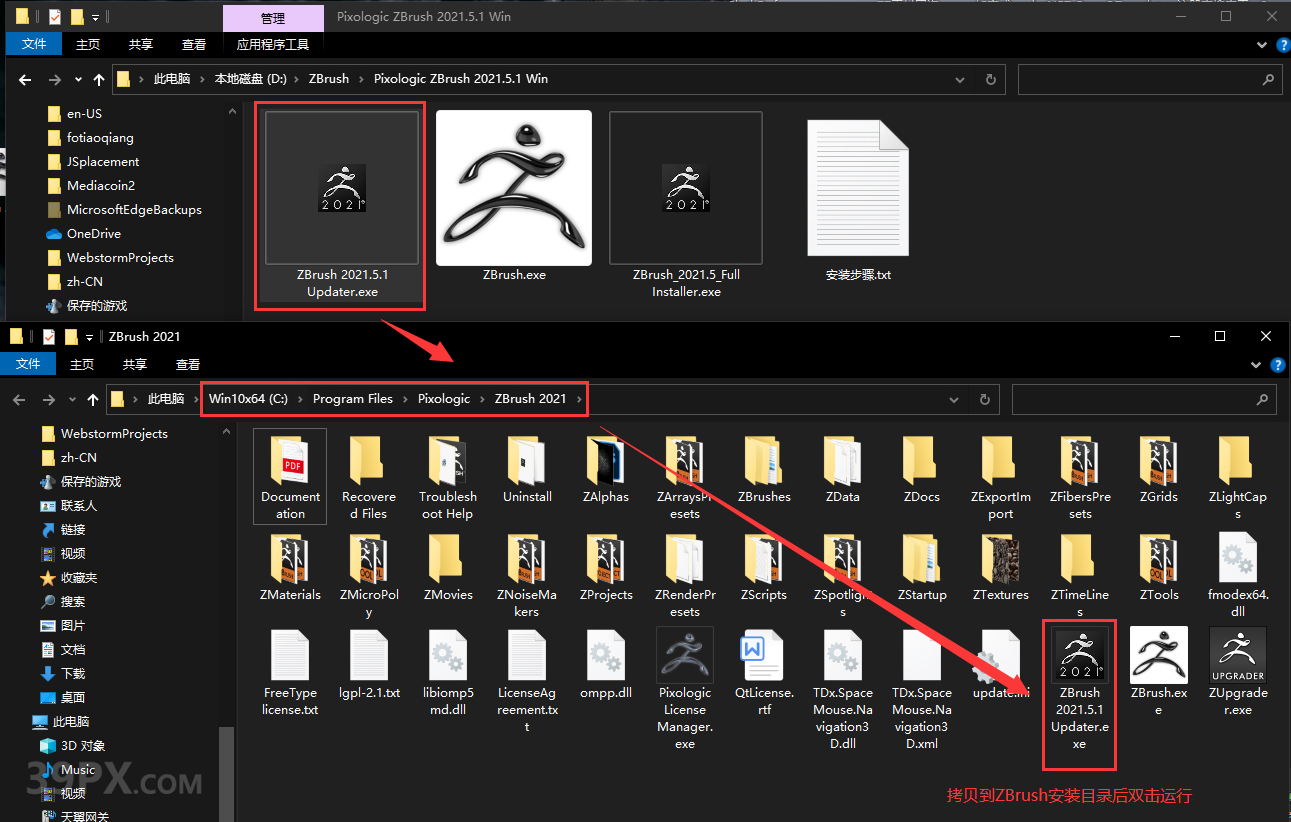Click 本地磁盘 (D:) in top address bar
Screen dimensions: 1291x822
pyautogui.click(x=250, y=79)
